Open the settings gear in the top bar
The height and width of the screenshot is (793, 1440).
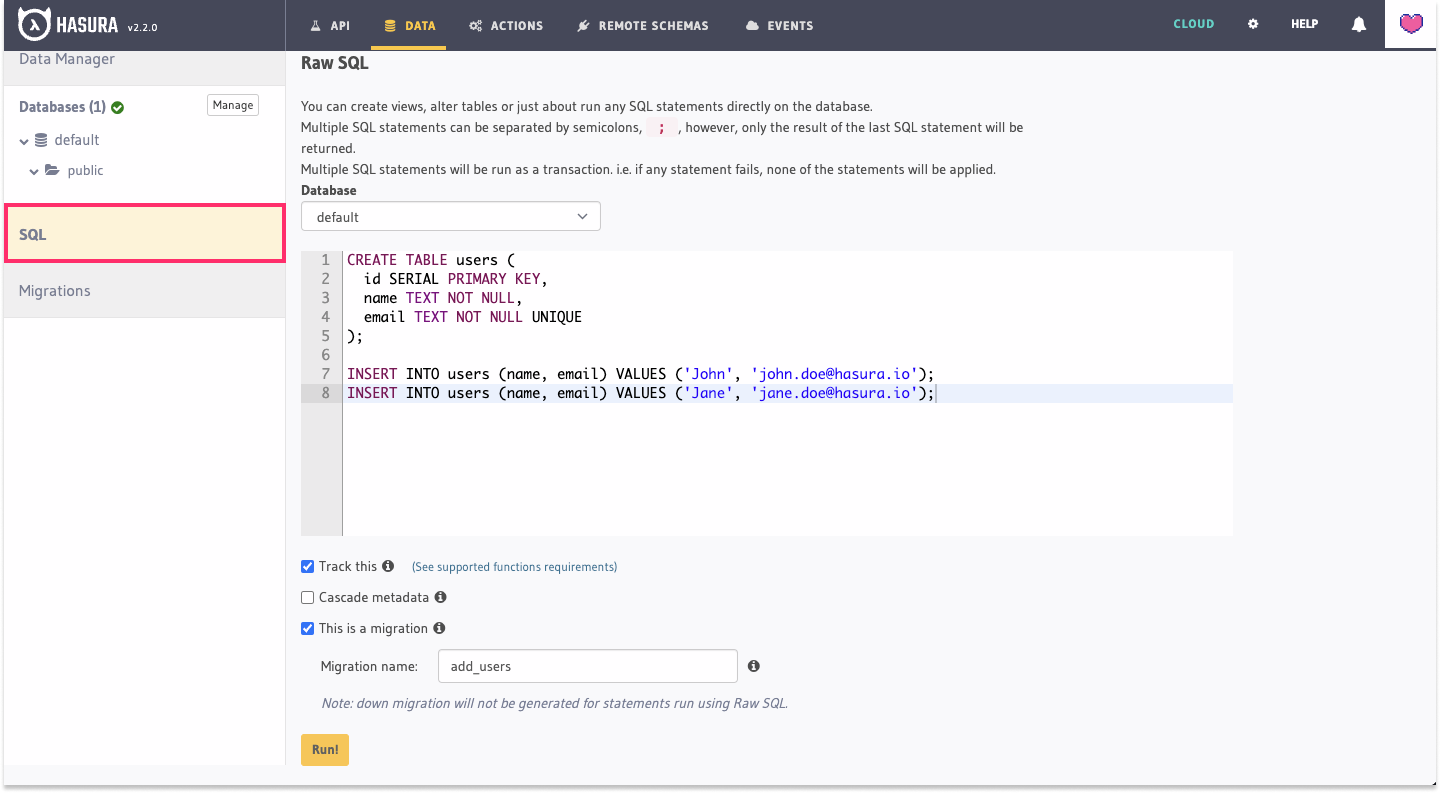tap(1253, 23)
